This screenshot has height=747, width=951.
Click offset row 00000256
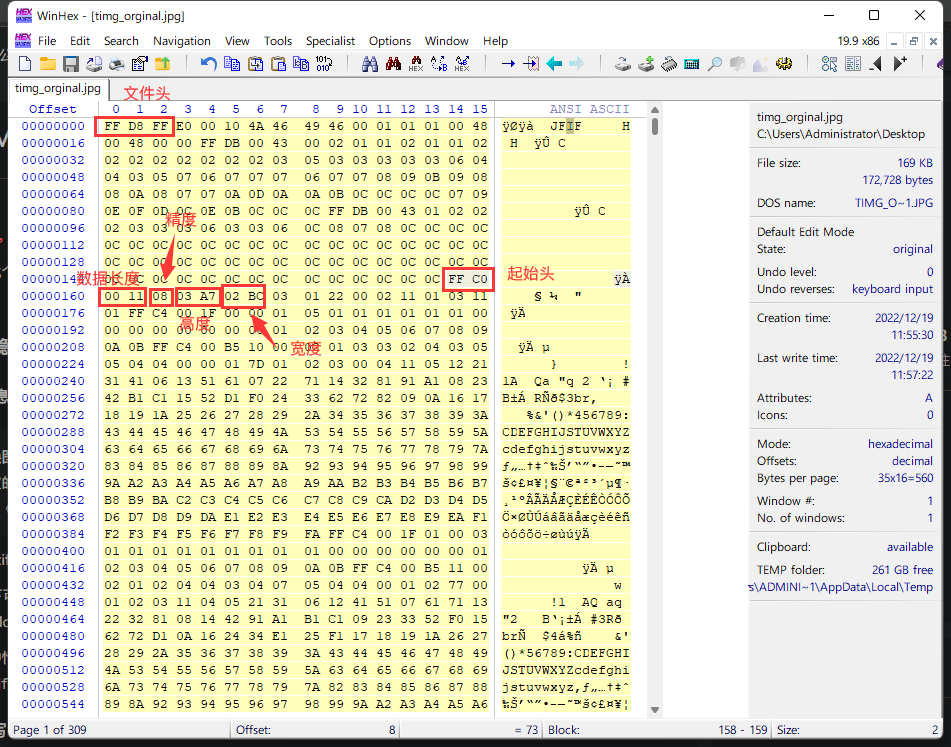(x=53, y=398)
